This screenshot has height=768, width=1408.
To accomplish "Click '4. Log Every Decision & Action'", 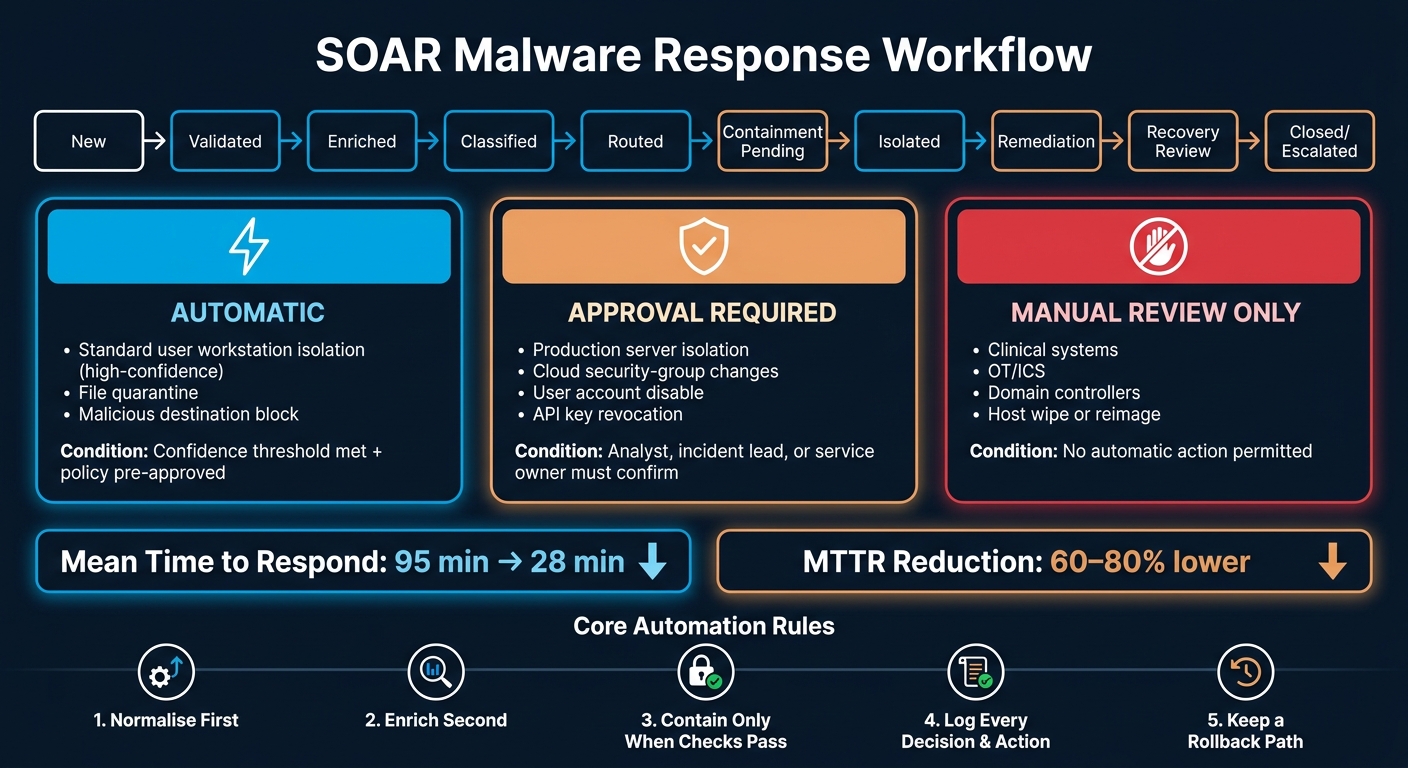I will [975, 731].
